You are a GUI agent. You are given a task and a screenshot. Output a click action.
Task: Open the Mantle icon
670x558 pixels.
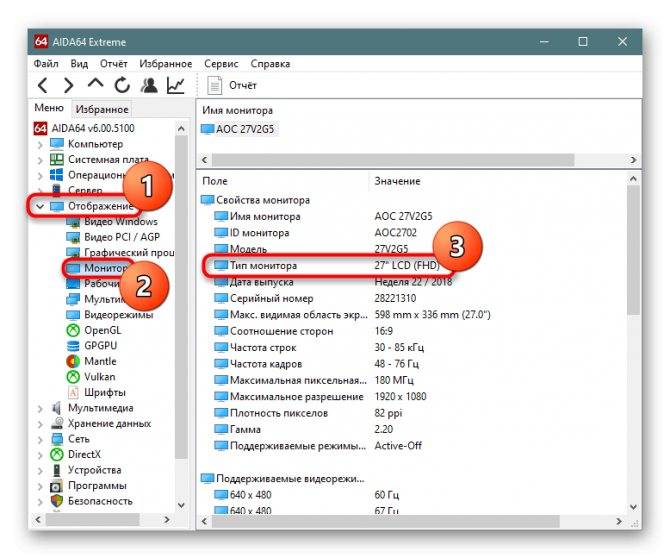pos(73,361)
